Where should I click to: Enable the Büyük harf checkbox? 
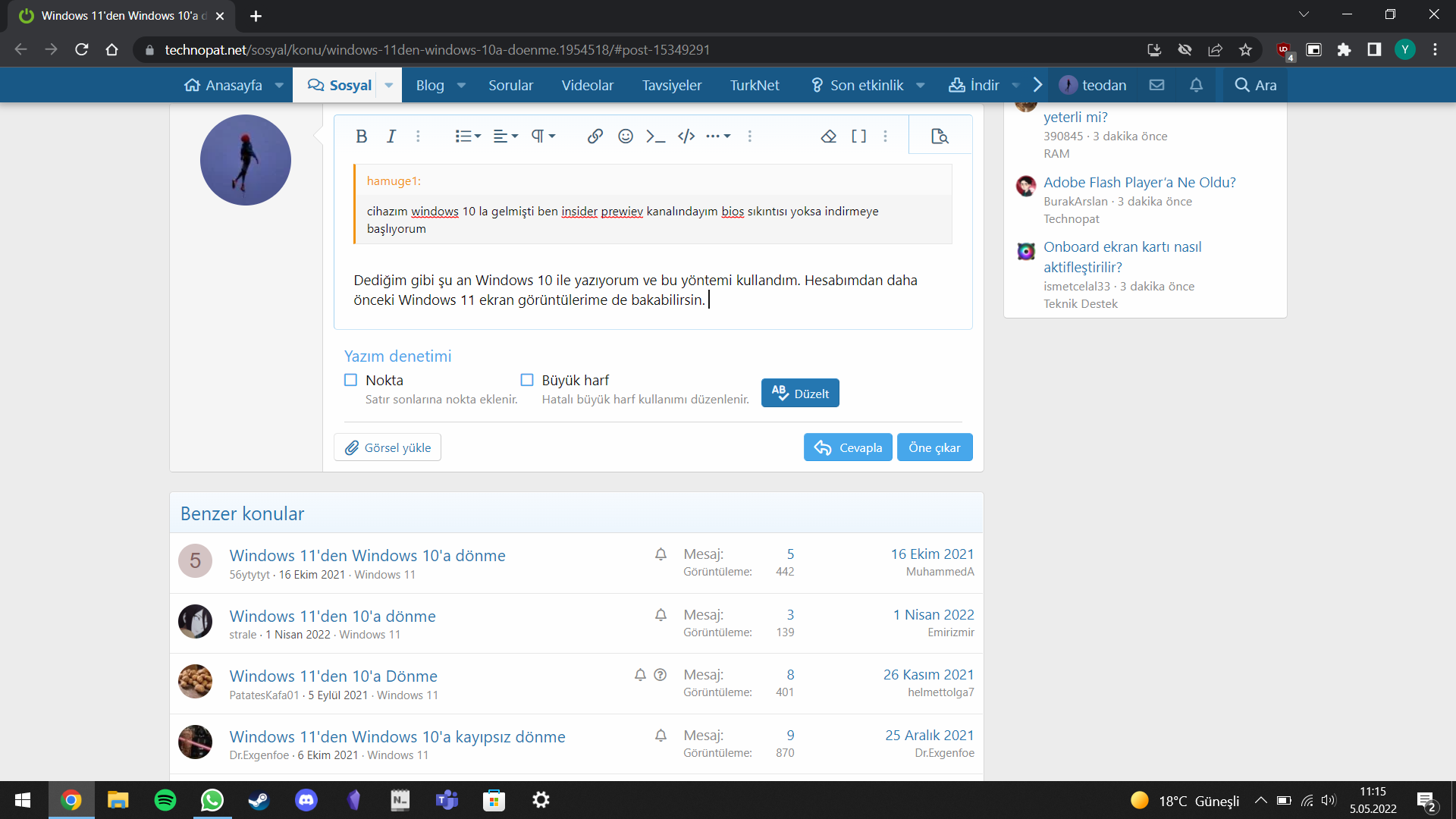527,380
